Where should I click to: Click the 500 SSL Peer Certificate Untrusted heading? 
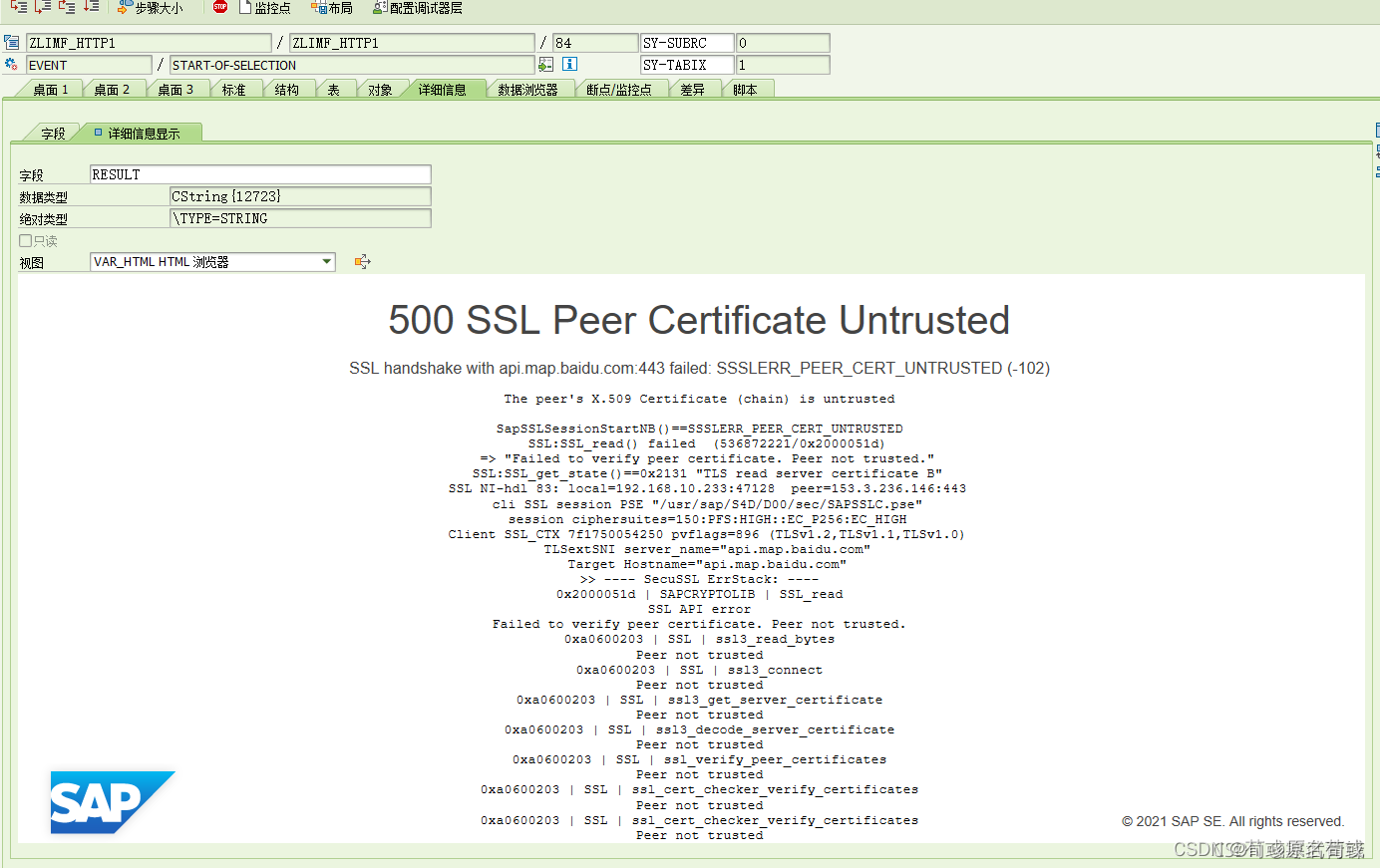(699, 320)
